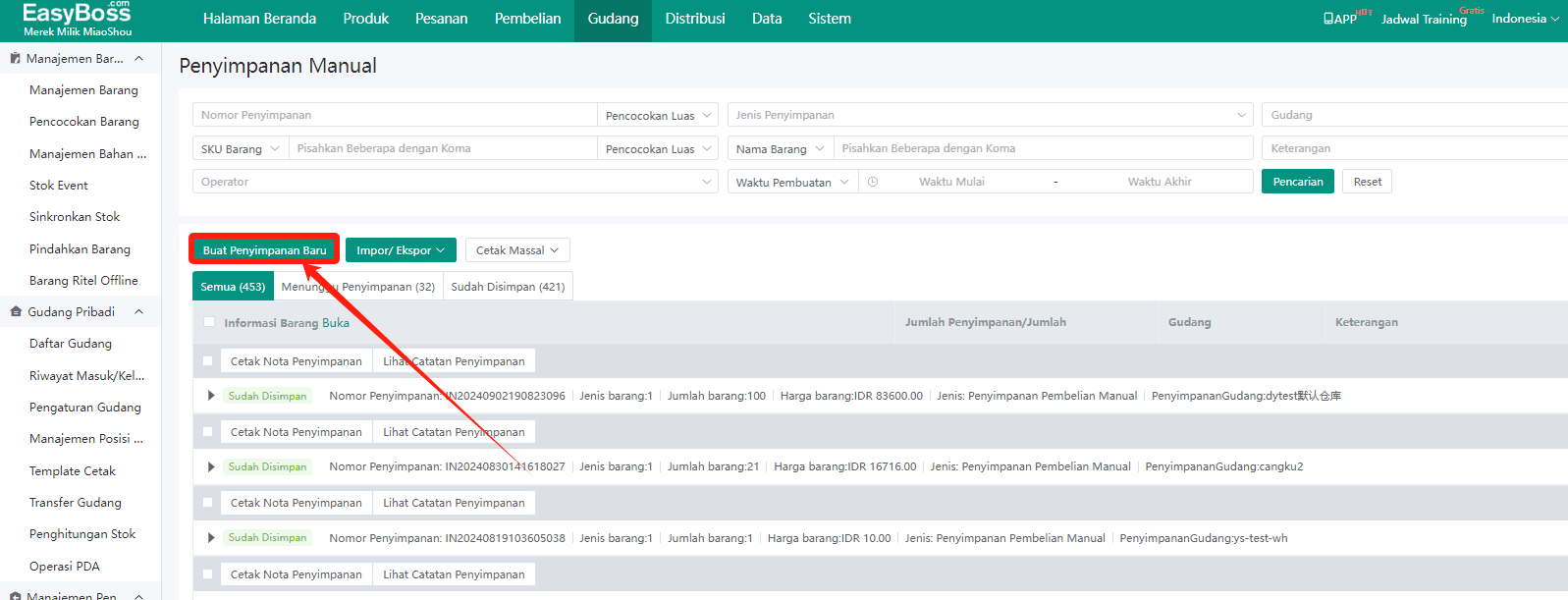The width and height of the screenshot is (1568, 600).
Task: Open the first Pencocokan Luas dropdown
Action: [658, 115]
